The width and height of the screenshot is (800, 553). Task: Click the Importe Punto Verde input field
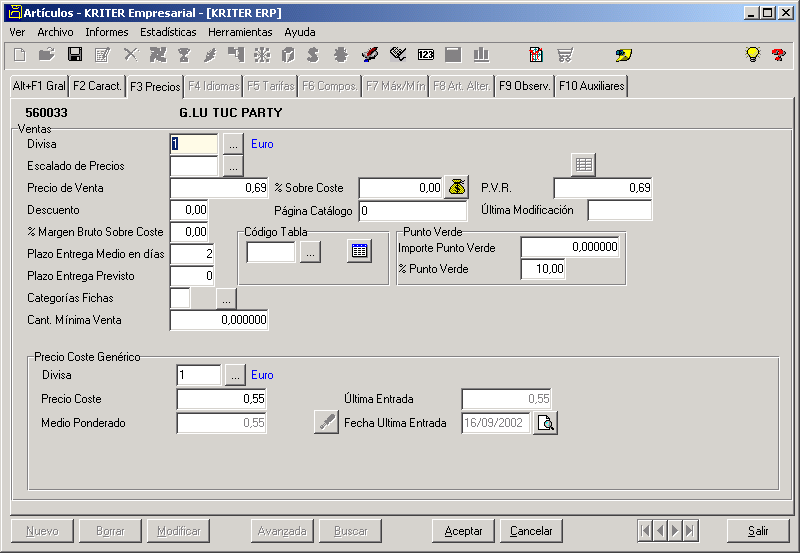pyautogui.click(x=570, y=247)
